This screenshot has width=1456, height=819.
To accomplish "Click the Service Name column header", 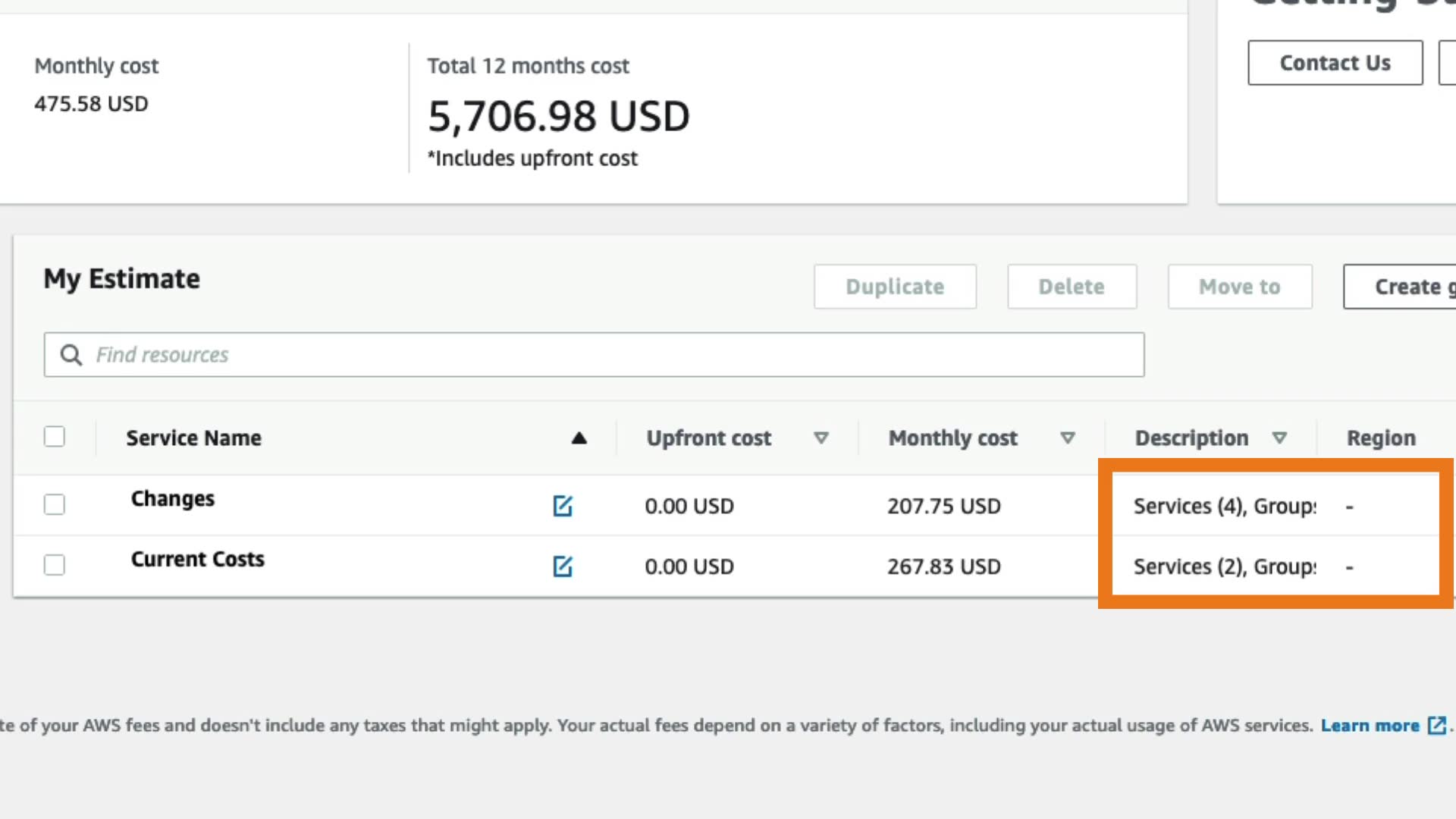I will coord(193,438).
